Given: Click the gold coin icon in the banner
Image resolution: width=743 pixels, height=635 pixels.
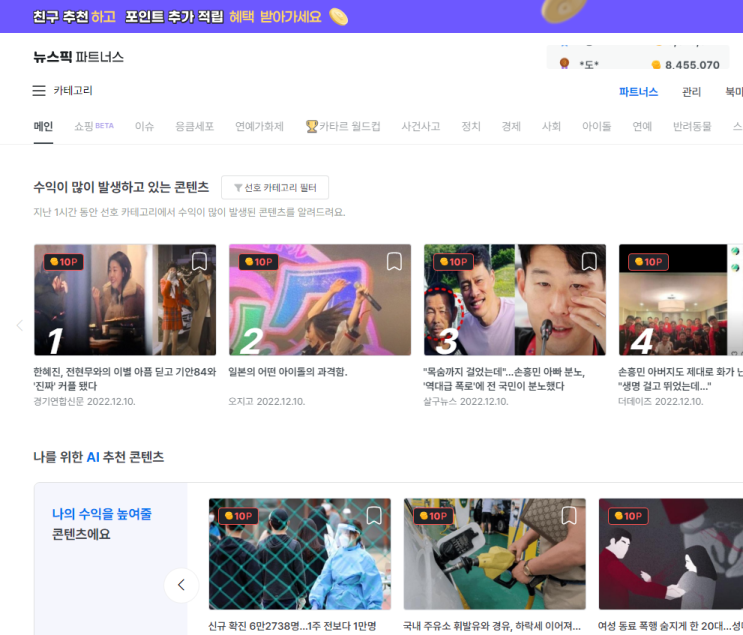Looking at the screenshot, I should (339, 17).
